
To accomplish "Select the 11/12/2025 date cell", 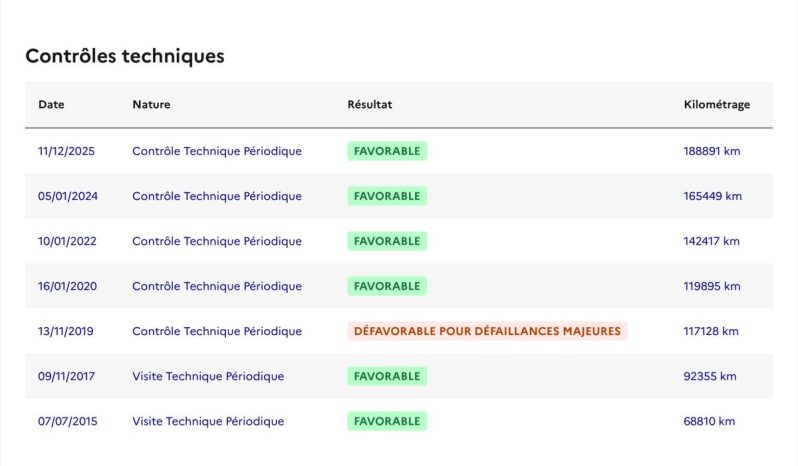I will [x=66, y=151].
